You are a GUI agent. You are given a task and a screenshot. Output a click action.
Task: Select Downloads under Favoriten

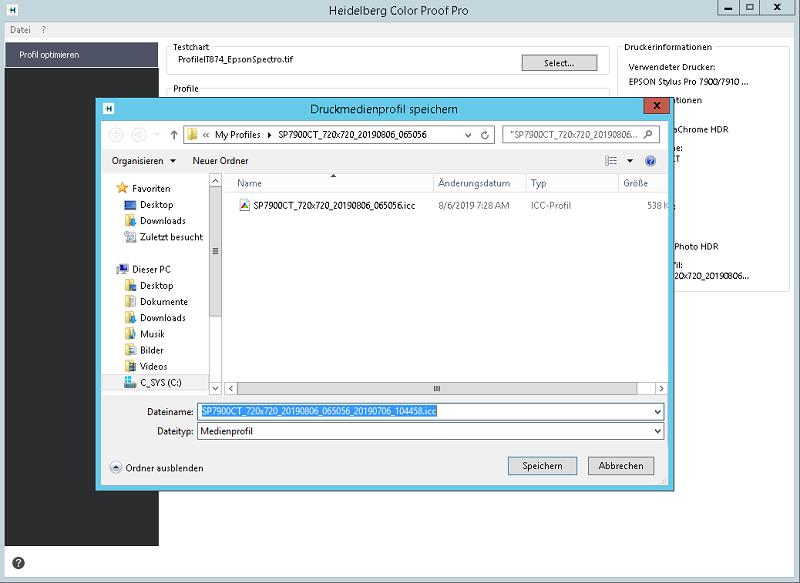(163, 221)
